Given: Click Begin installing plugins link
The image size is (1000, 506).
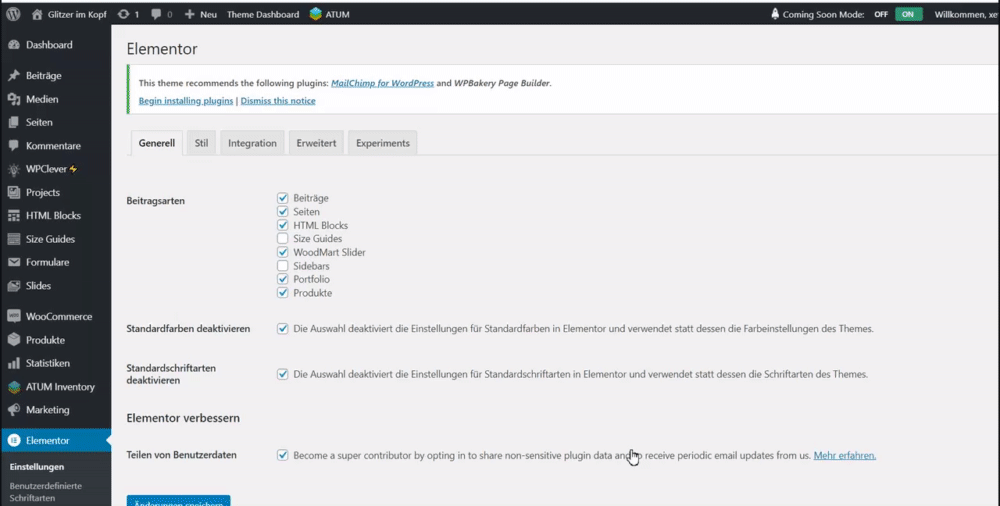Looking at the screenshot, I should pos(186,101).
